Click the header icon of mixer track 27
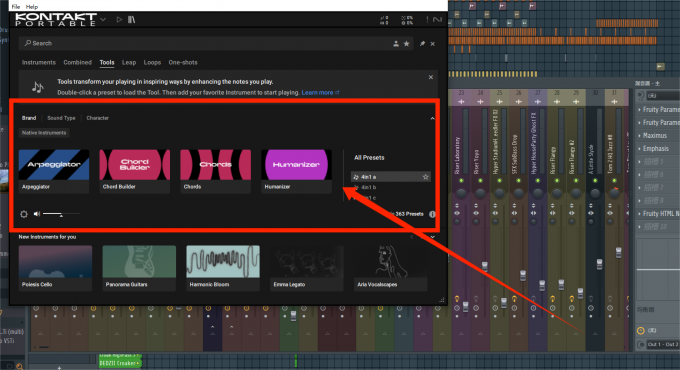 538,102
